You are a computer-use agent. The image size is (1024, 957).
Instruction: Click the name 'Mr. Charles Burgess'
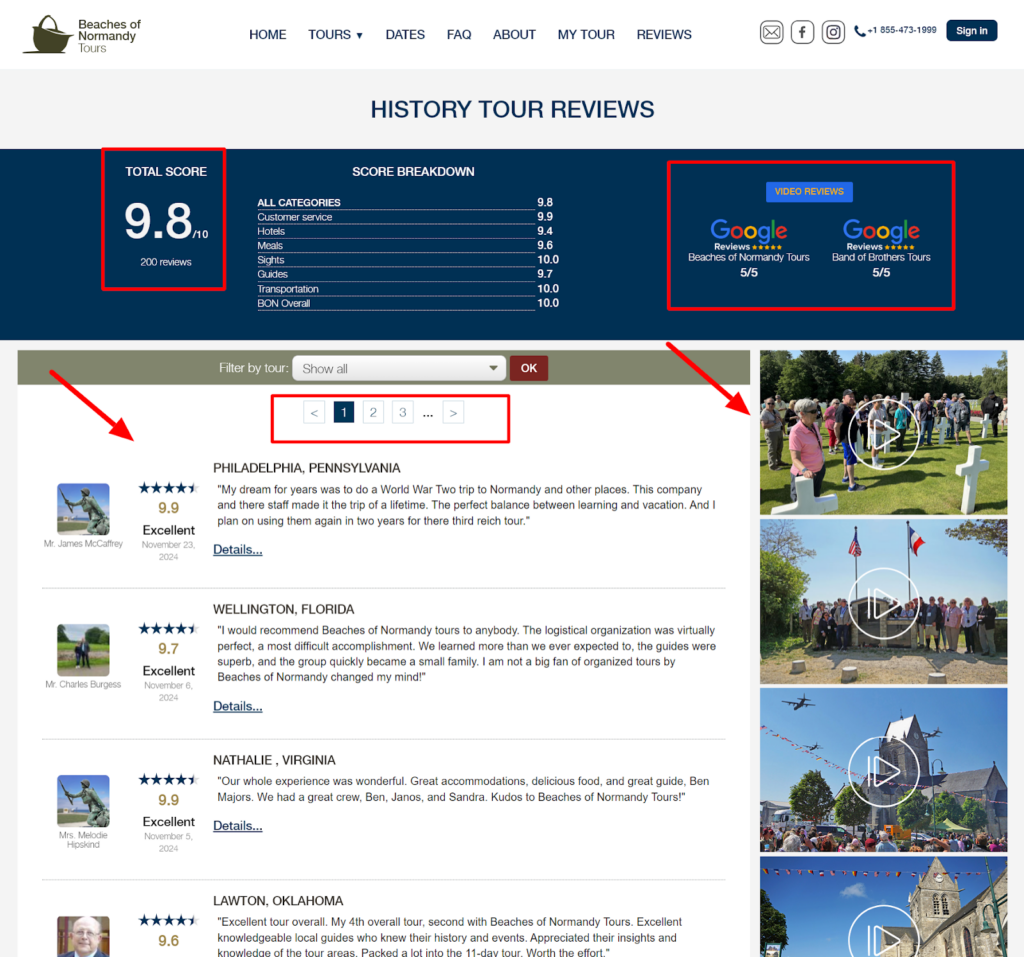click(83, 684)
